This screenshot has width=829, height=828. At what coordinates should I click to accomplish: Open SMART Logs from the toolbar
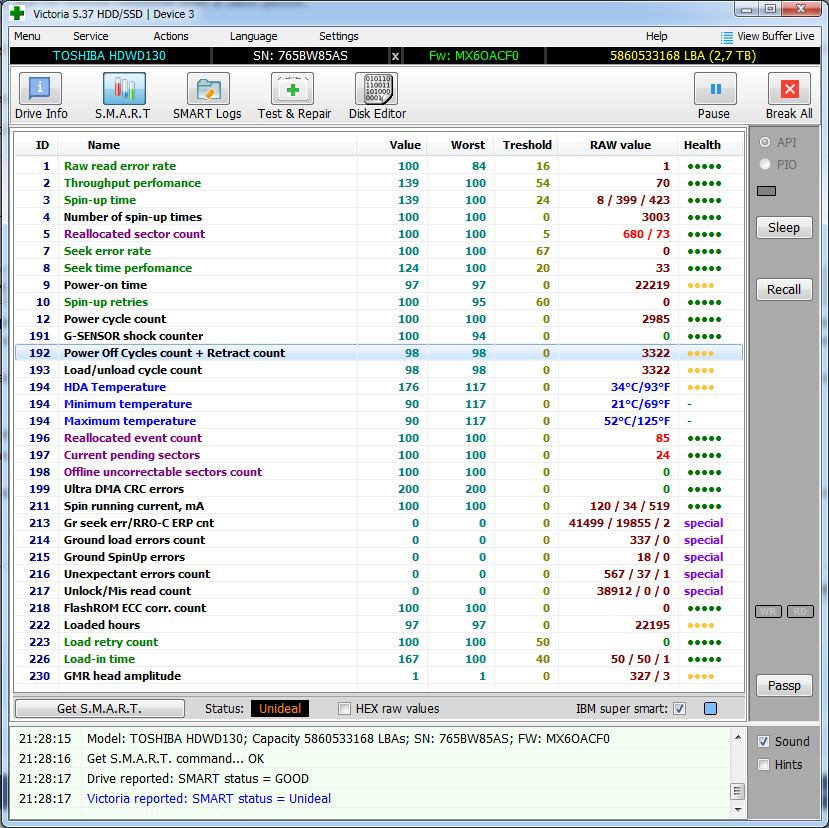pyautogui.click(x=207, y=90)
